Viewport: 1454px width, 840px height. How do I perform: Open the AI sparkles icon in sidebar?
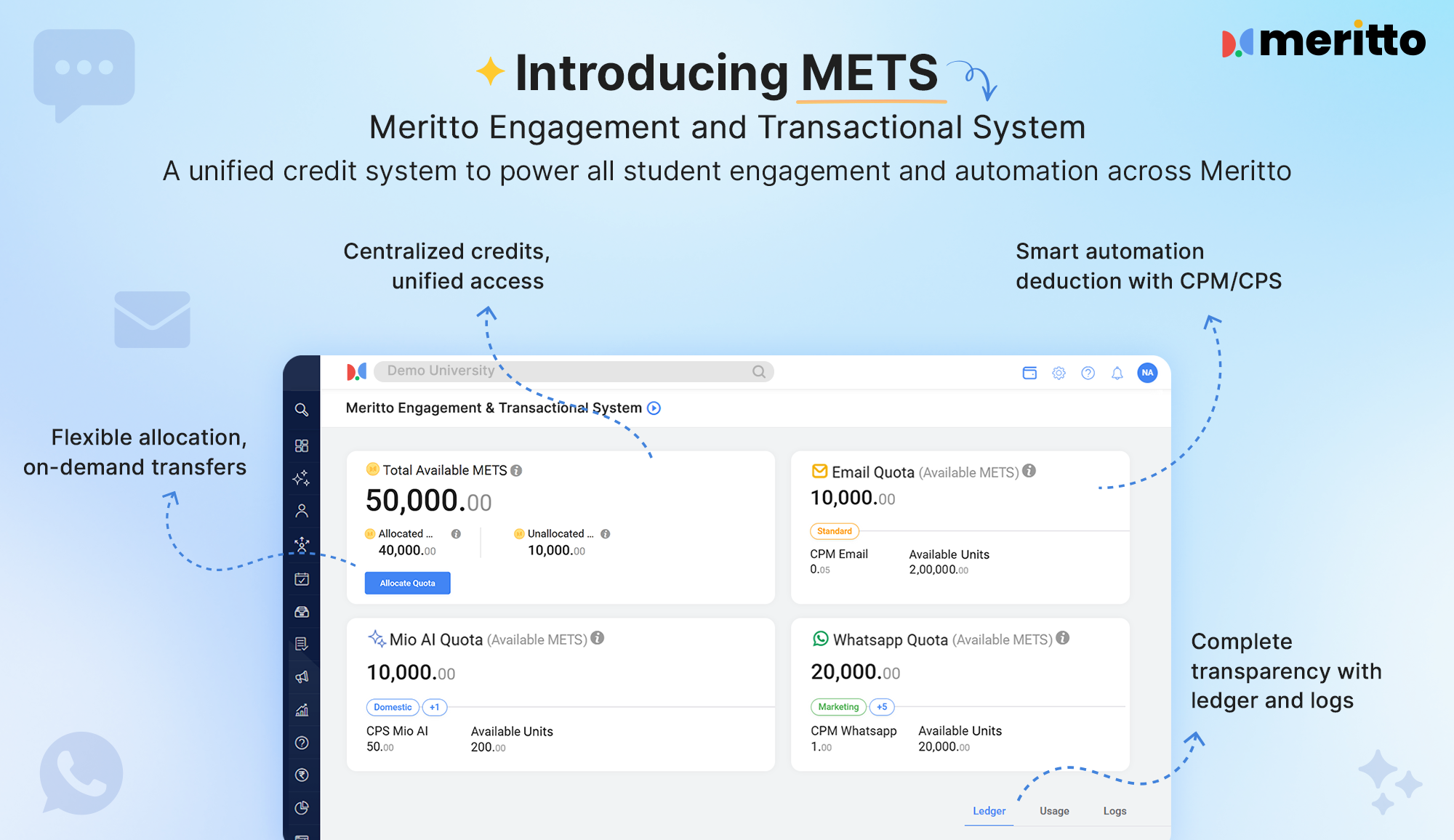point(302,478)
